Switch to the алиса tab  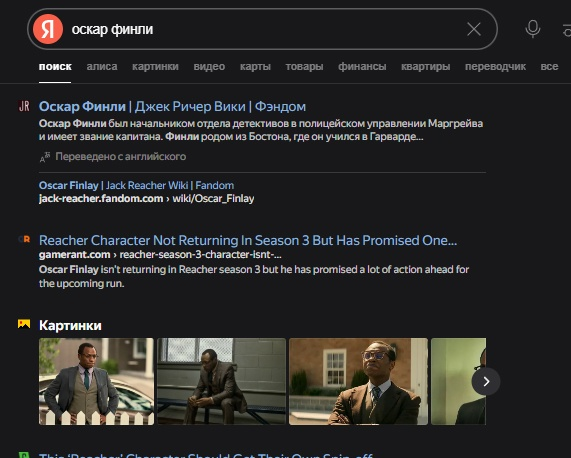pos(102,67)
